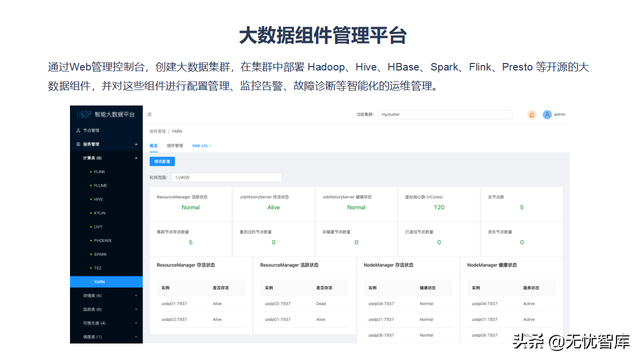
Task: Open the time range dropdown field
Action: (x=227, y=178)
